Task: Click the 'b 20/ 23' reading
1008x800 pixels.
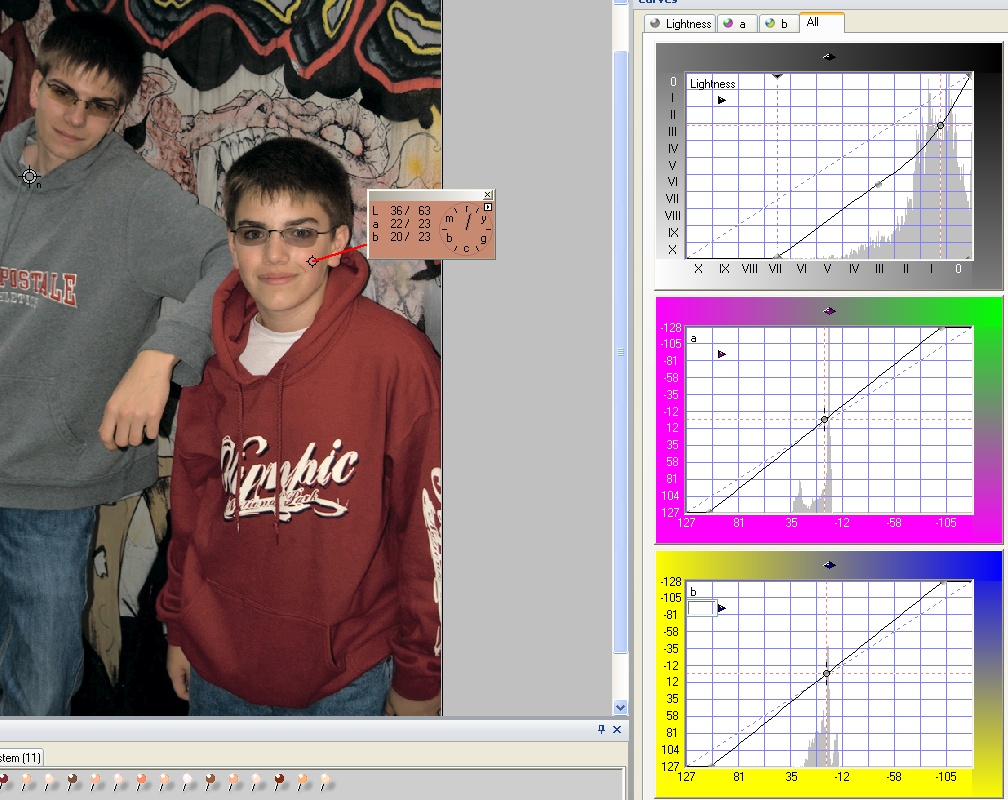Action: pyautogui.click(x=402, y=237)
